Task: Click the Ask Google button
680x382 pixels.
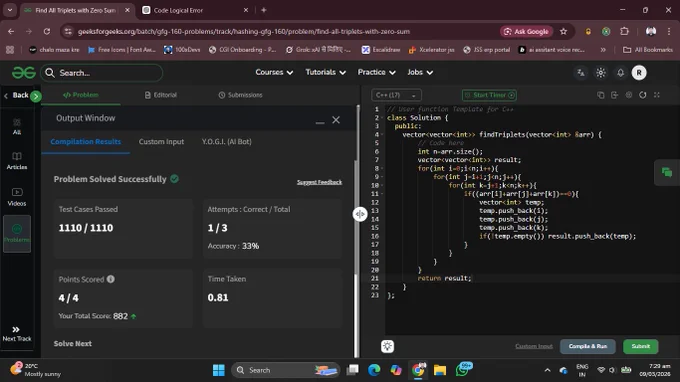Action: (x=526, y=31)
